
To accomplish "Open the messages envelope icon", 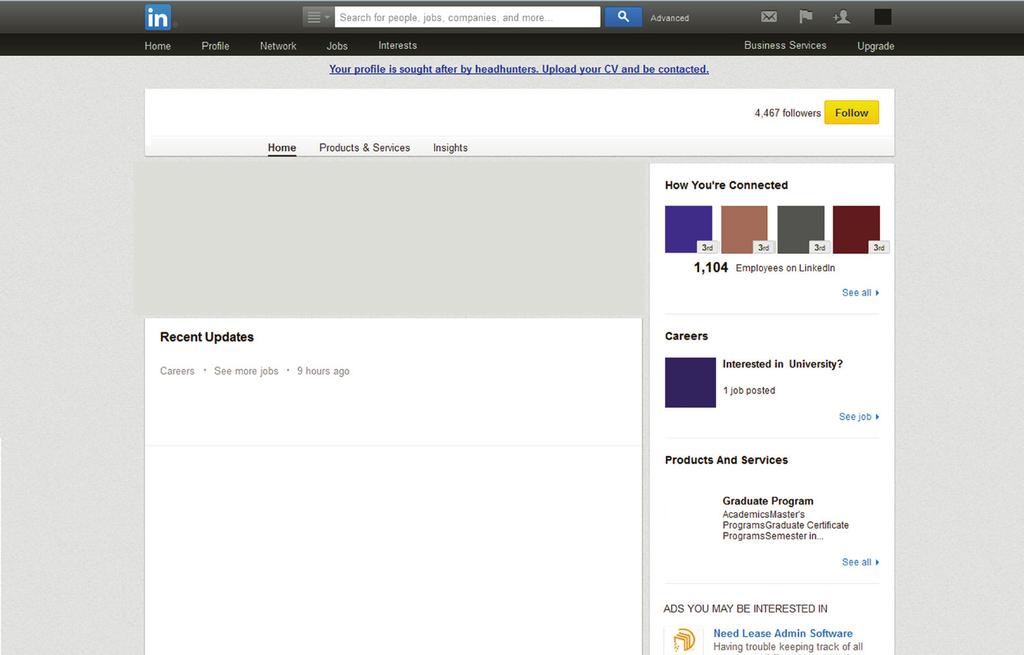I will (769, 17).
